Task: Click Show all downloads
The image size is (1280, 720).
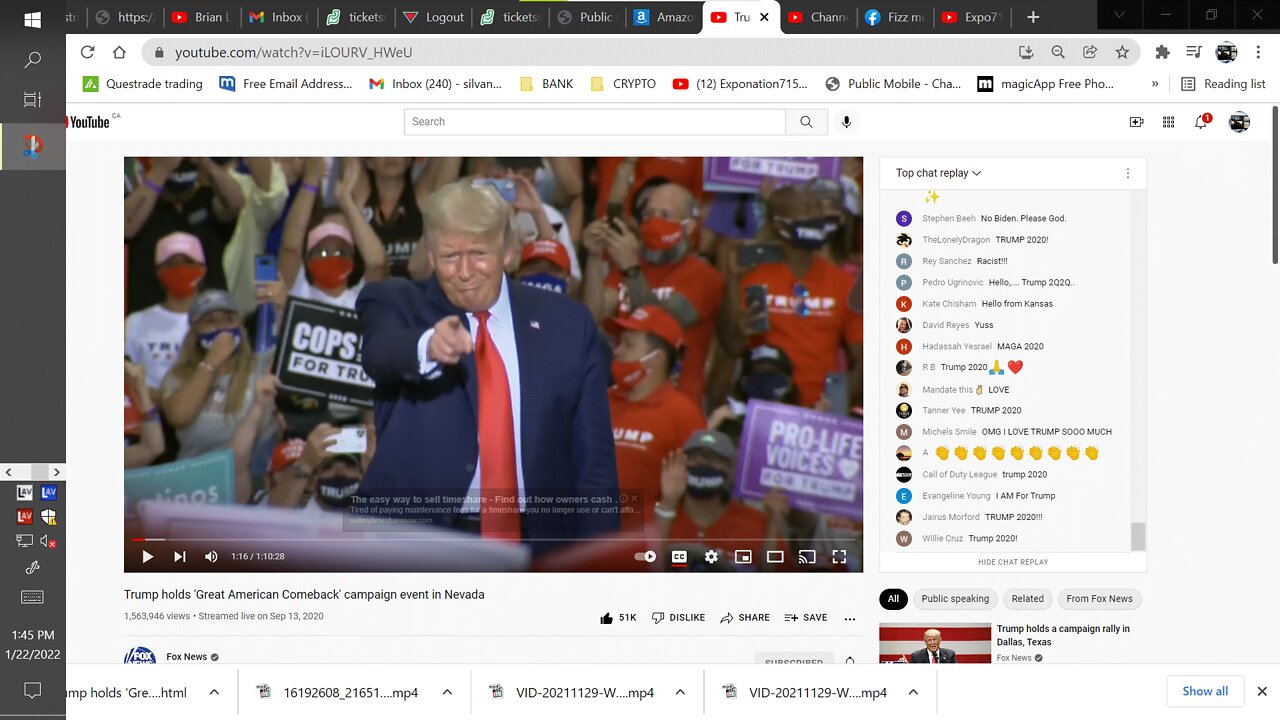Action: [1205, 691]
